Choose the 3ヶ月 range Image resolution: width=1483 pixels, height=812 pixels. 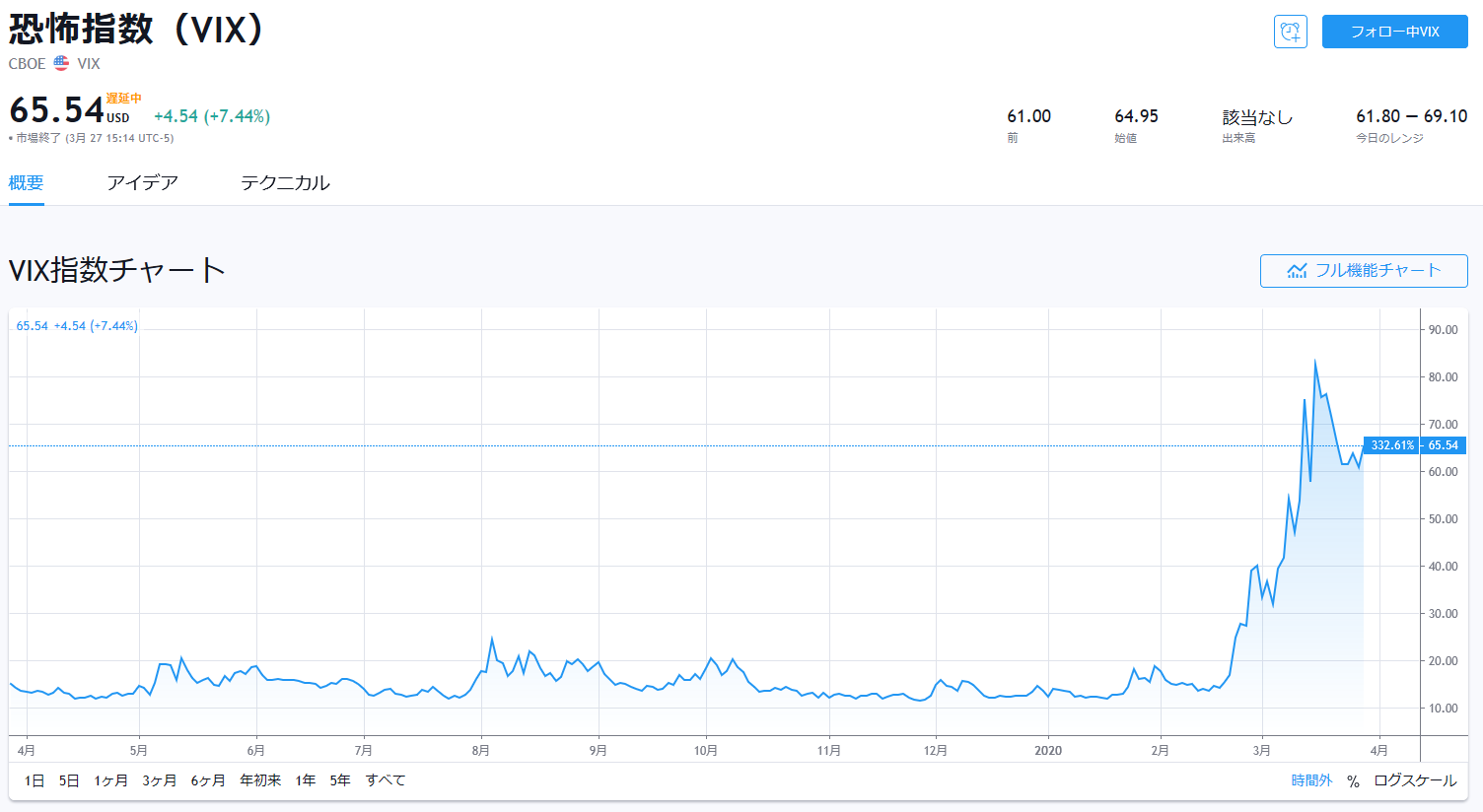(160, 780)
